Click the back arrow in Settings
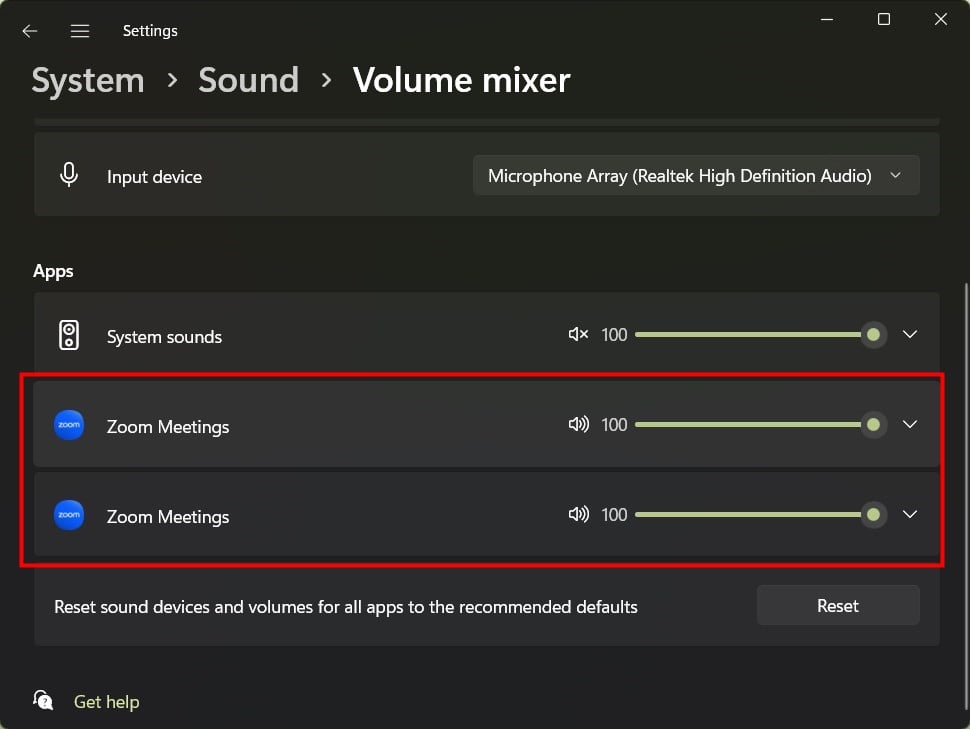The image size is (970, 729). [30, 31]
